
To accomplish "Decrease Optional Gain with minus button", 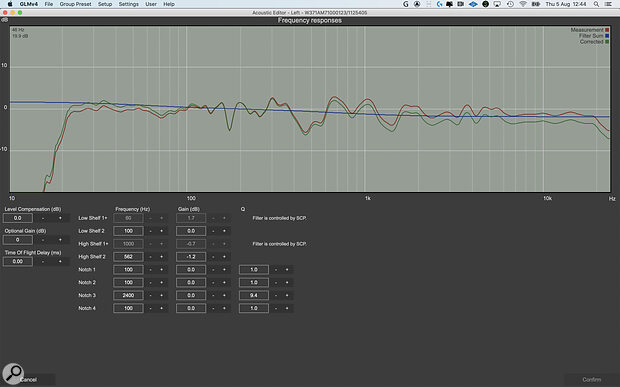I will pyautogui.click(x=43, y=240).
